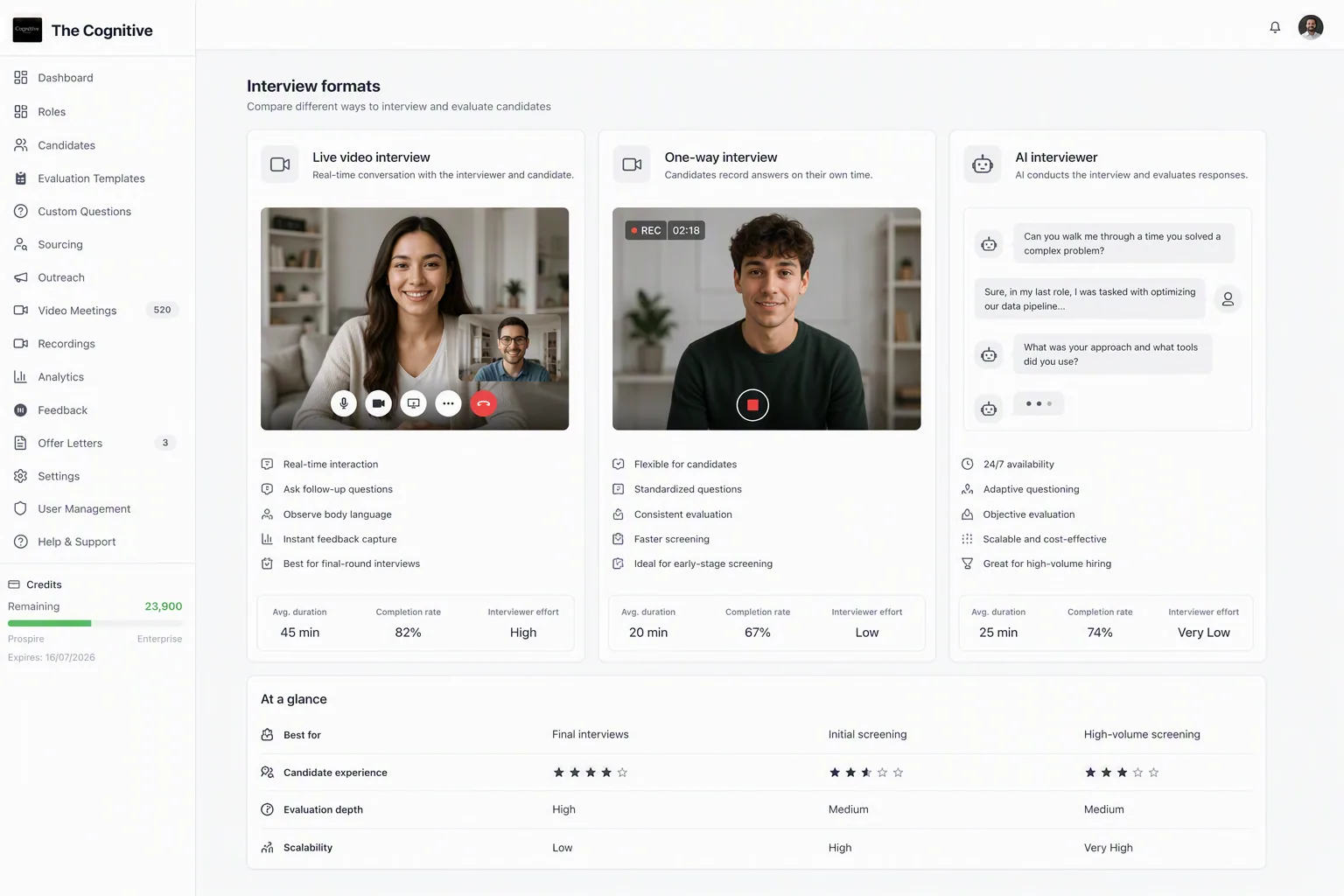Click the User Management shield icon
Screen dimensions: 1344x896
click(21, 508)
